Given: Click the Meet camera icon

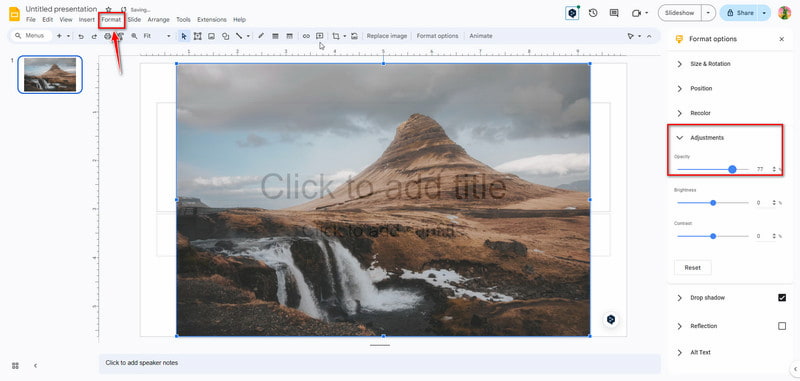Looking at the screenshot, I should (636, 13).
